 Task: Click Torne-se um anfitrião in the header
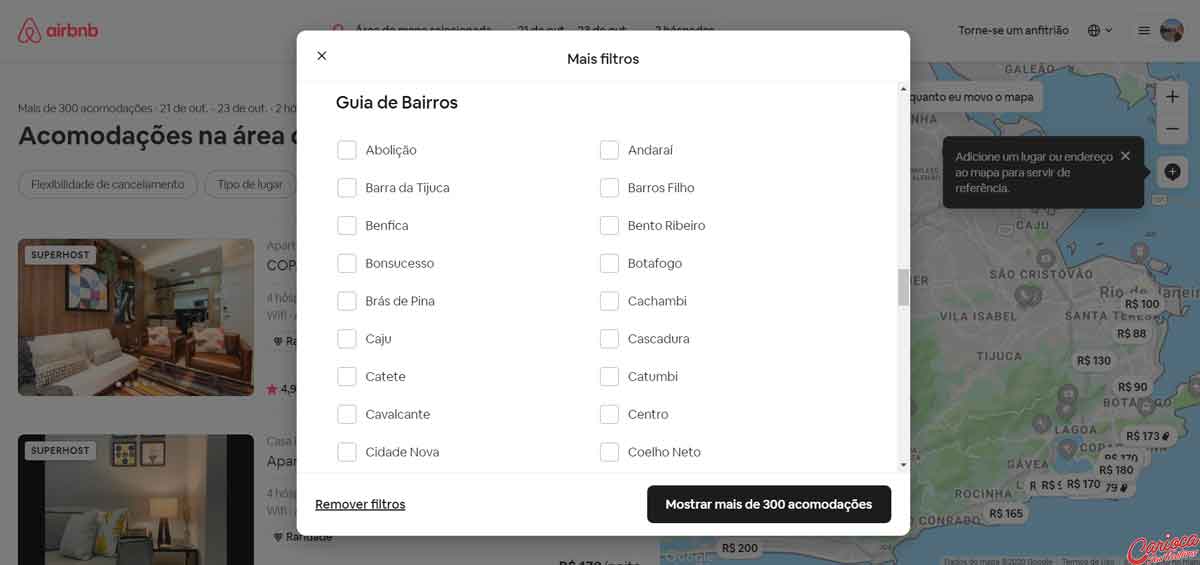(x=1013, y=31)
